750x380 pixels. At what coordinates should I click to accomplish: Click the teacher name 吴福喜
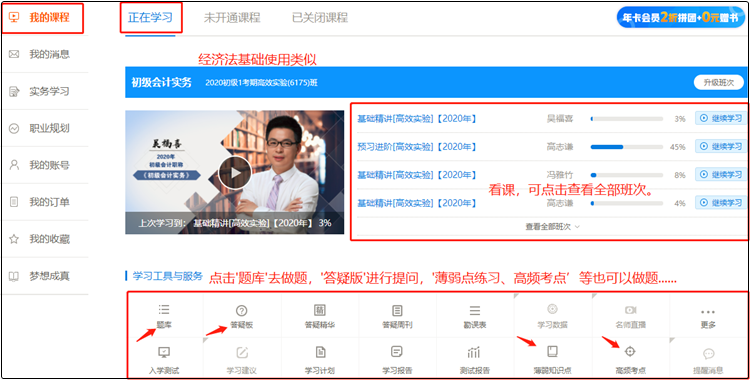pyautogui.click(x=560, y=119)
